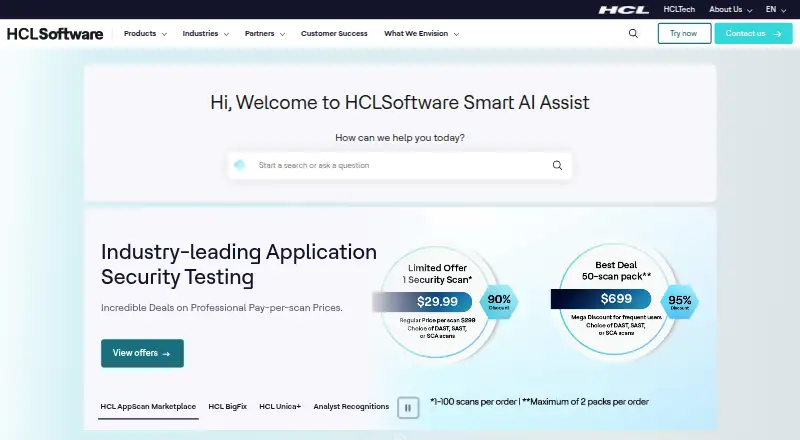Pause the banner carousel

(x=408, y=408)
